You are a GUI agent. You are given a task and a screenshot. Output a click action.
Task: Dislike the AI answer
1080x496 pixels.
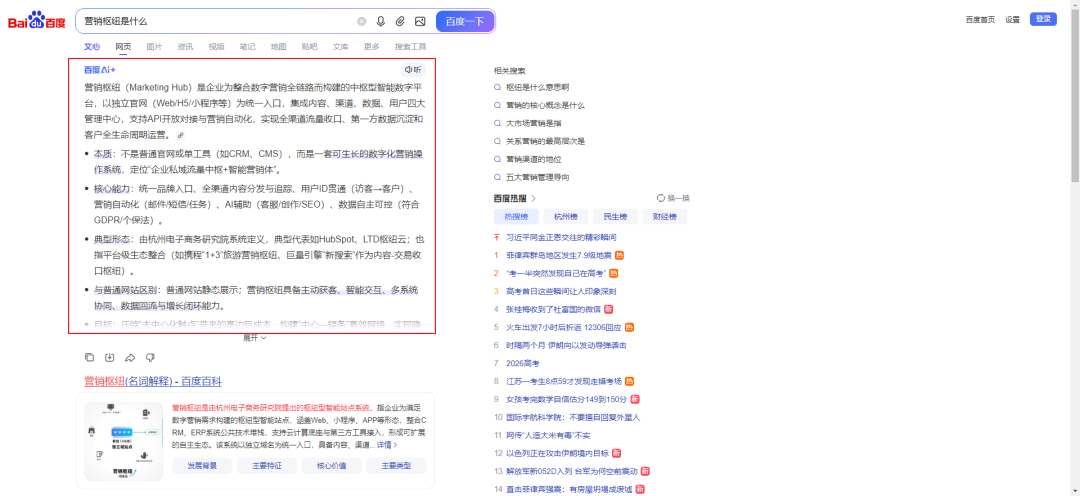tap(150, 357)
